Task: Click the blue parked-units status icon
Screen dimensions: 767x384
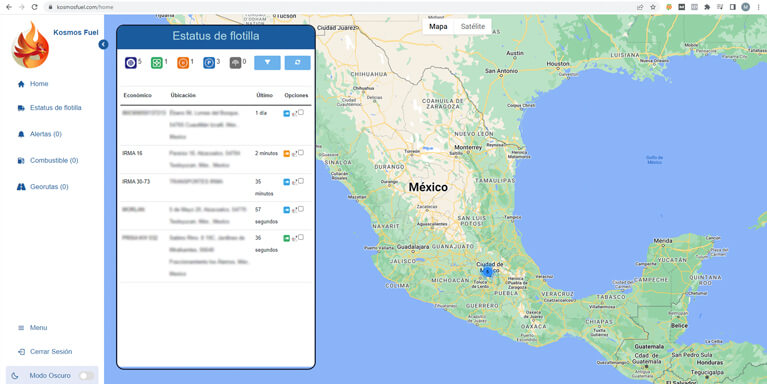Action: [x=209, y=63]
